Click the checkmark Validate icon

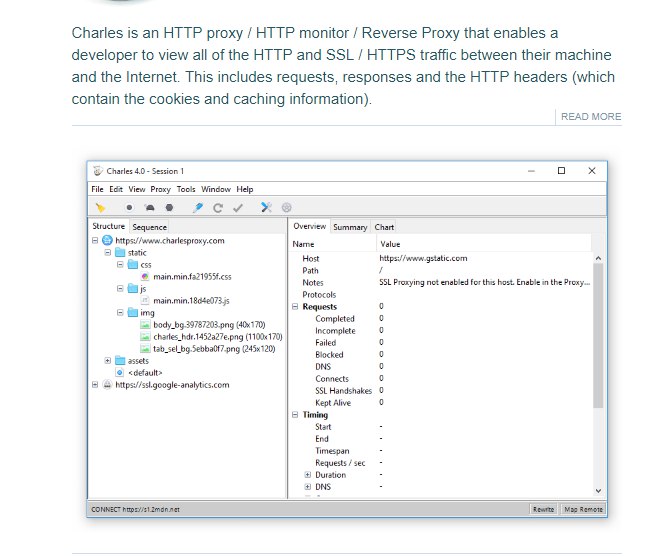click(x=238, y=208)
